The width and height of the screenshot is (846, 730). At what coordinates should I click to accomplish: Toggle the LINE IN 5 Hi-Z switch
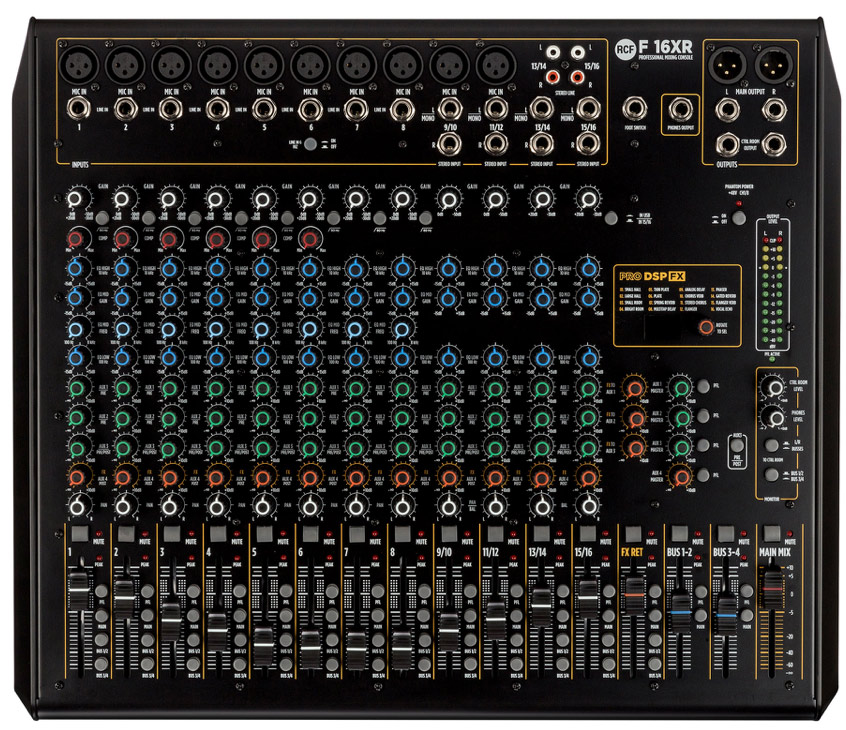click(x=310, y=144)
